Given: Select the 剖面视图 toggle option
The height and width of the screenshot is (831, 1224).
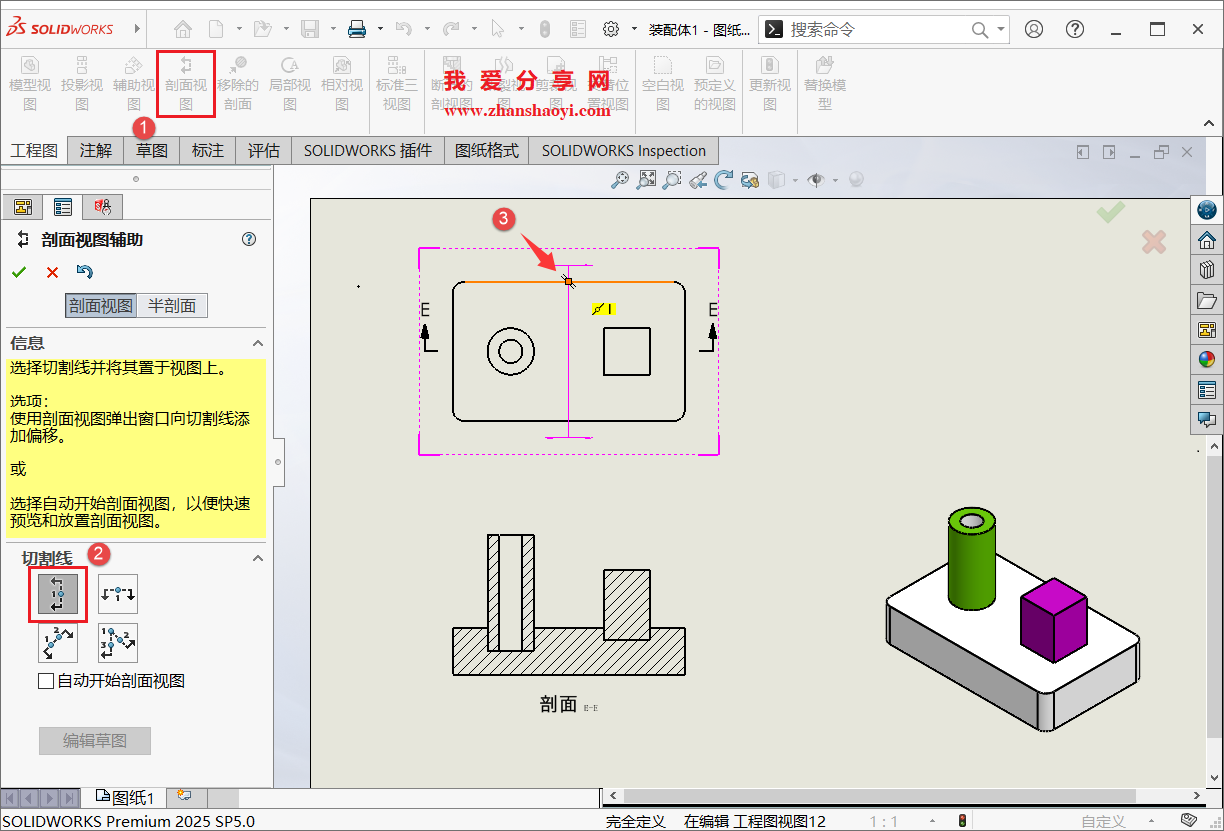Looking at the screenshot, I should tap(101, 306).
